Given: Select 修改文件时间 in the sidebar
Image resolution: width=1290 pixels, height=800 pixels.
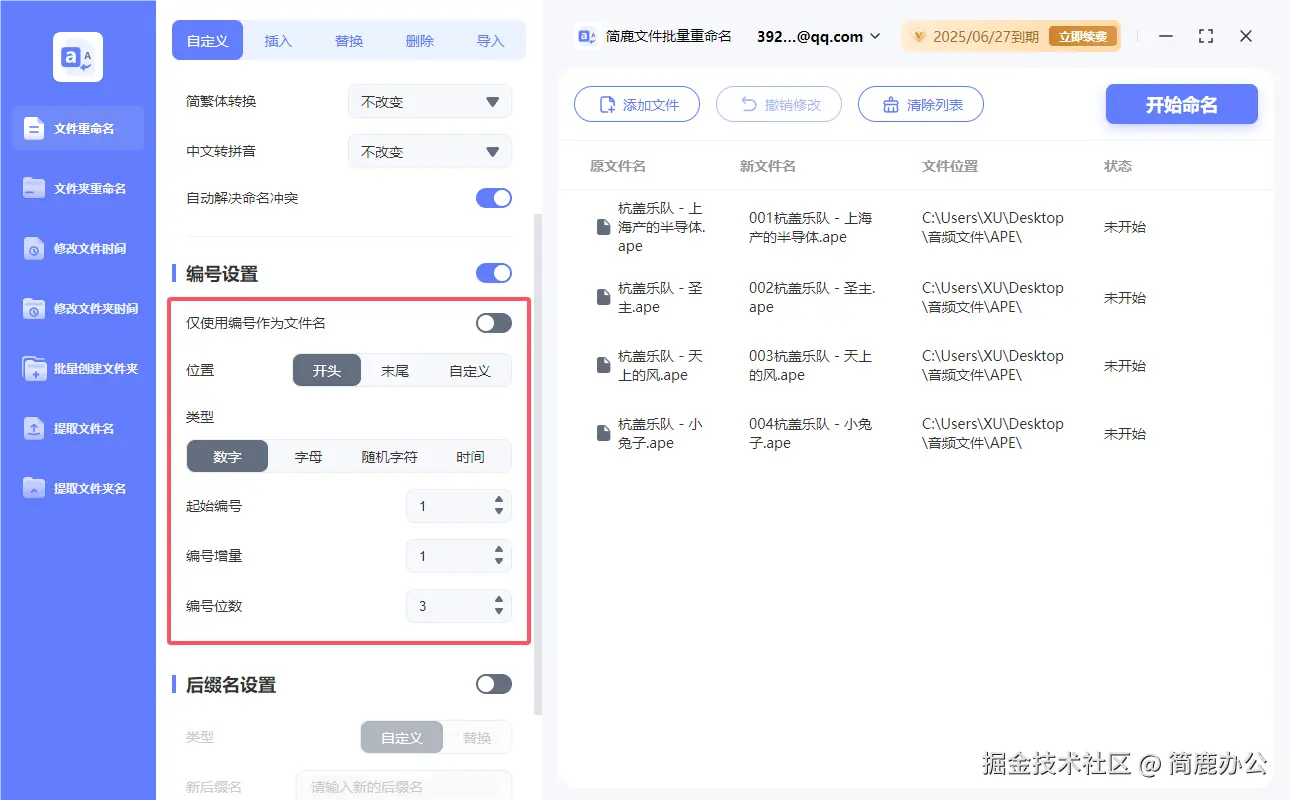Looking at the screenshot, I should click(77, 248).
